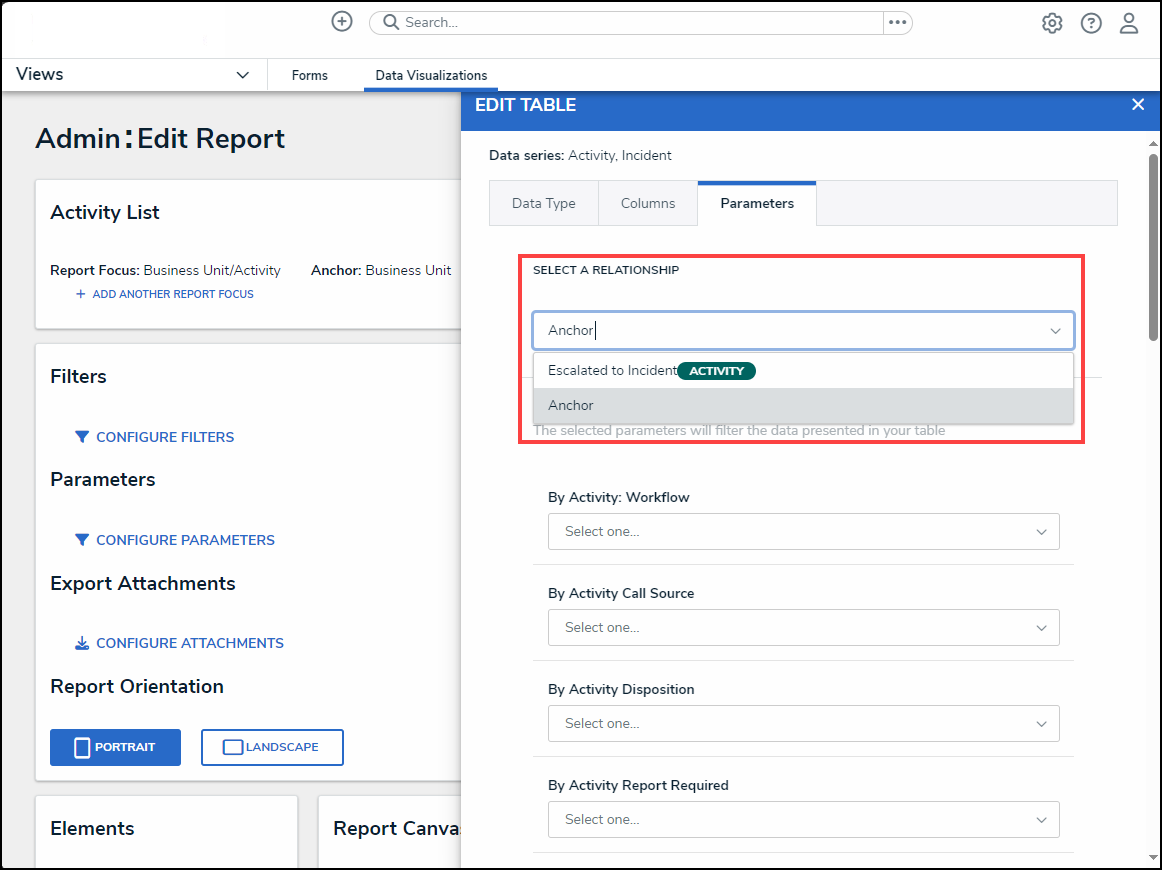Open the By Activity Disposition dropdown
The height and width of the screenshot is (870, 1162).
click(x=803, y=724)
